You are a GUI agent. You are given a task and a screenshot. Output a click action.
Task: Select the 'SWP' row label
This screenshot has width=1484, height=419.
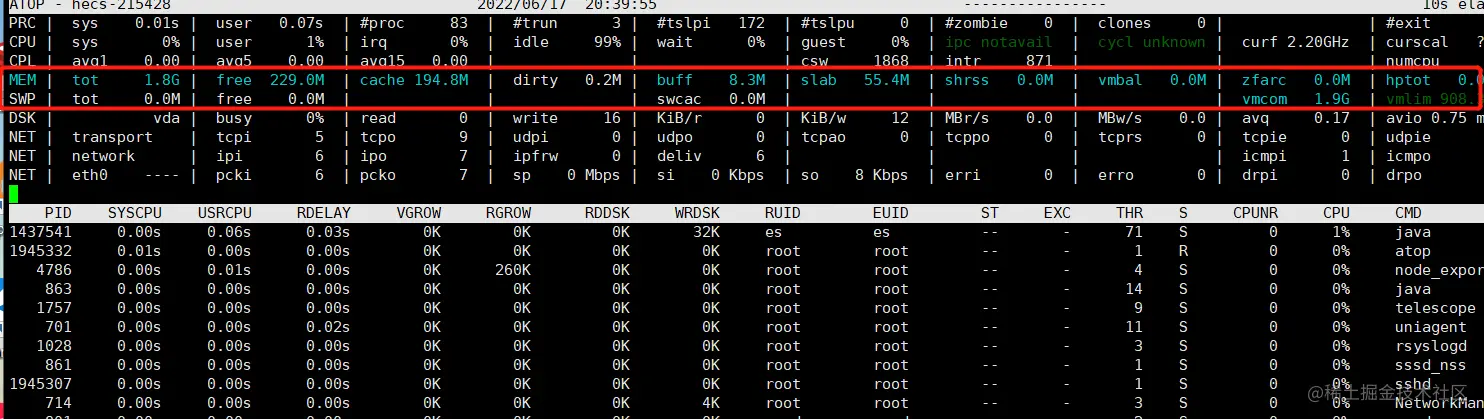point(21,99)
